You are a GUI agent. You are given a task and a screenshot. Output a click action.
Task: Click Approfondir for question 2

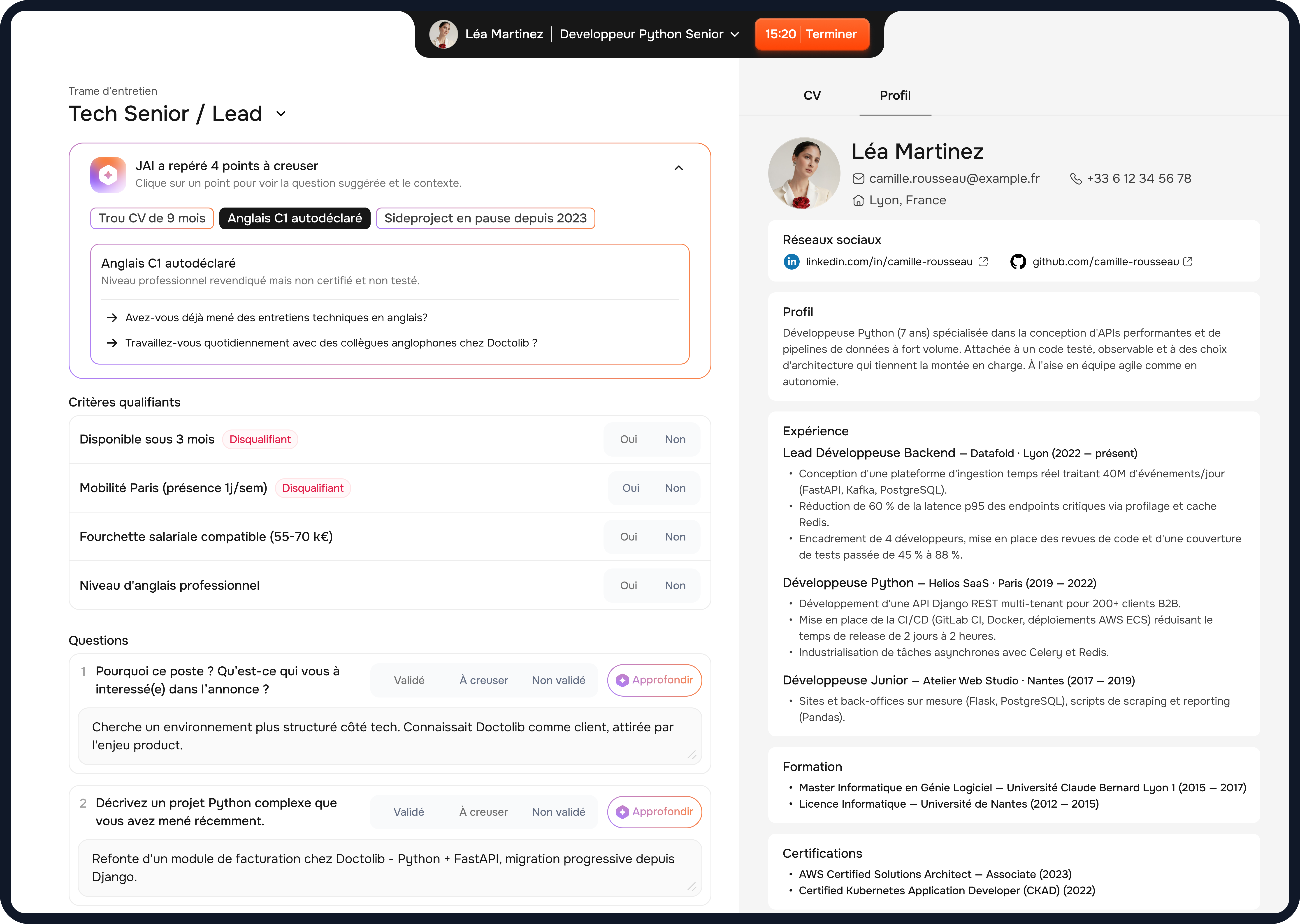coord(655,812)
